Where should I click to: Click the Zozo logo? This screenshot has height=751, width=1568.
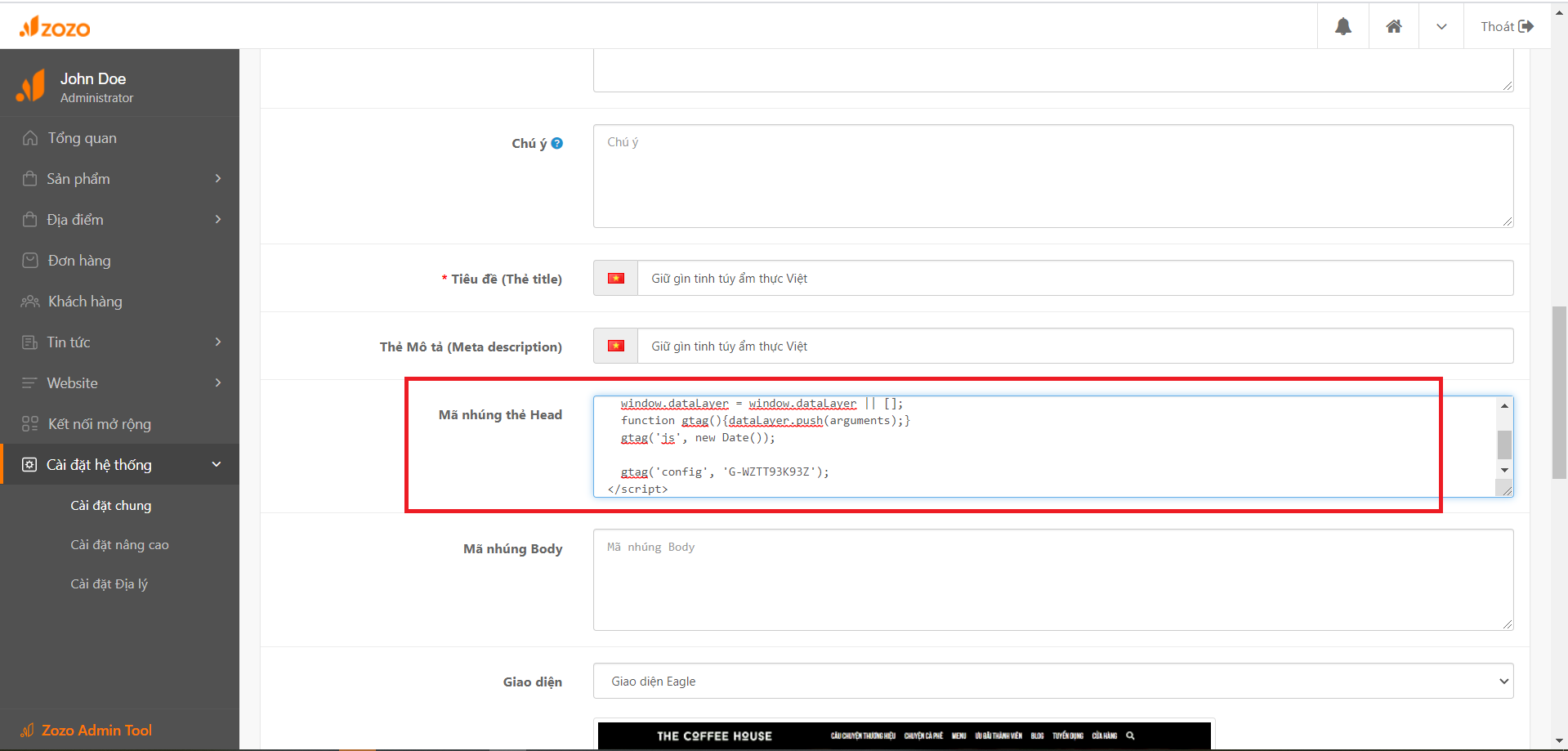(55, 28)
